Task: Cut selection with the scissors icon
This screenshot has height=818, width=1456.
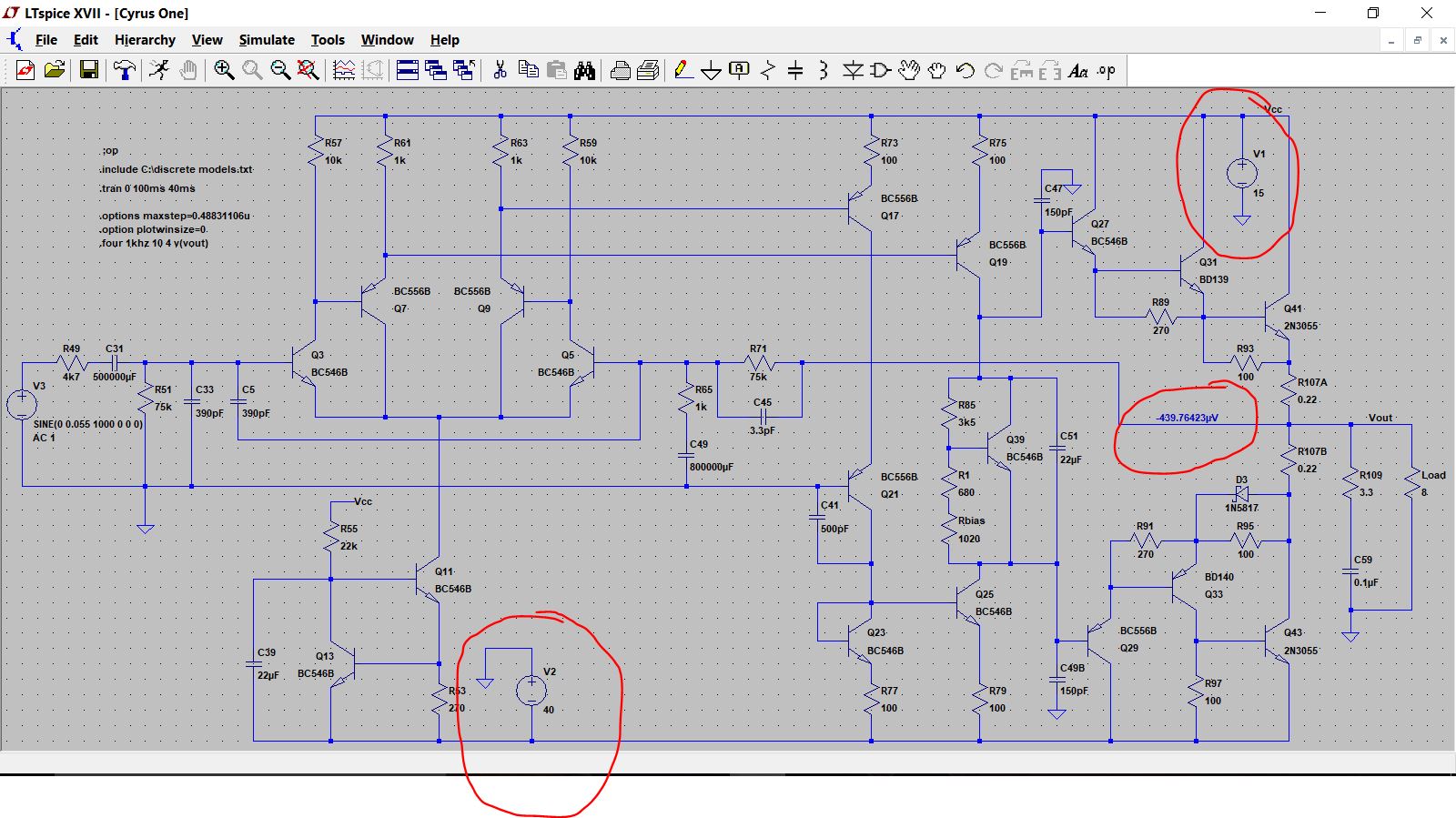Action: [x=500, y=70]
